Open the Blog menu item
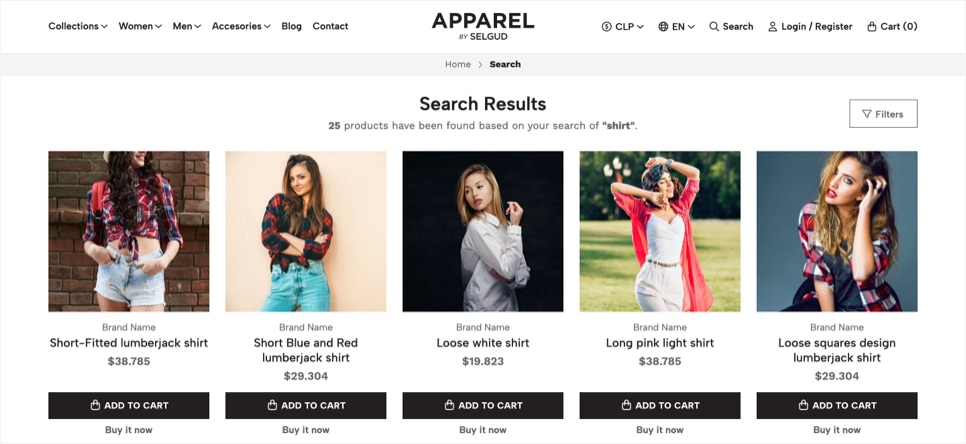The image size is (966, 444). pos(291,26)
